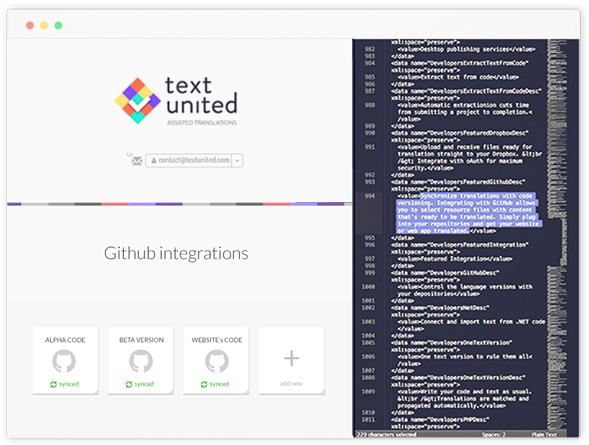This screenshot has height=445, width=589.
Task: Click the Text United diamond logo
Action: pyautogui.click(x=138, y=101)
